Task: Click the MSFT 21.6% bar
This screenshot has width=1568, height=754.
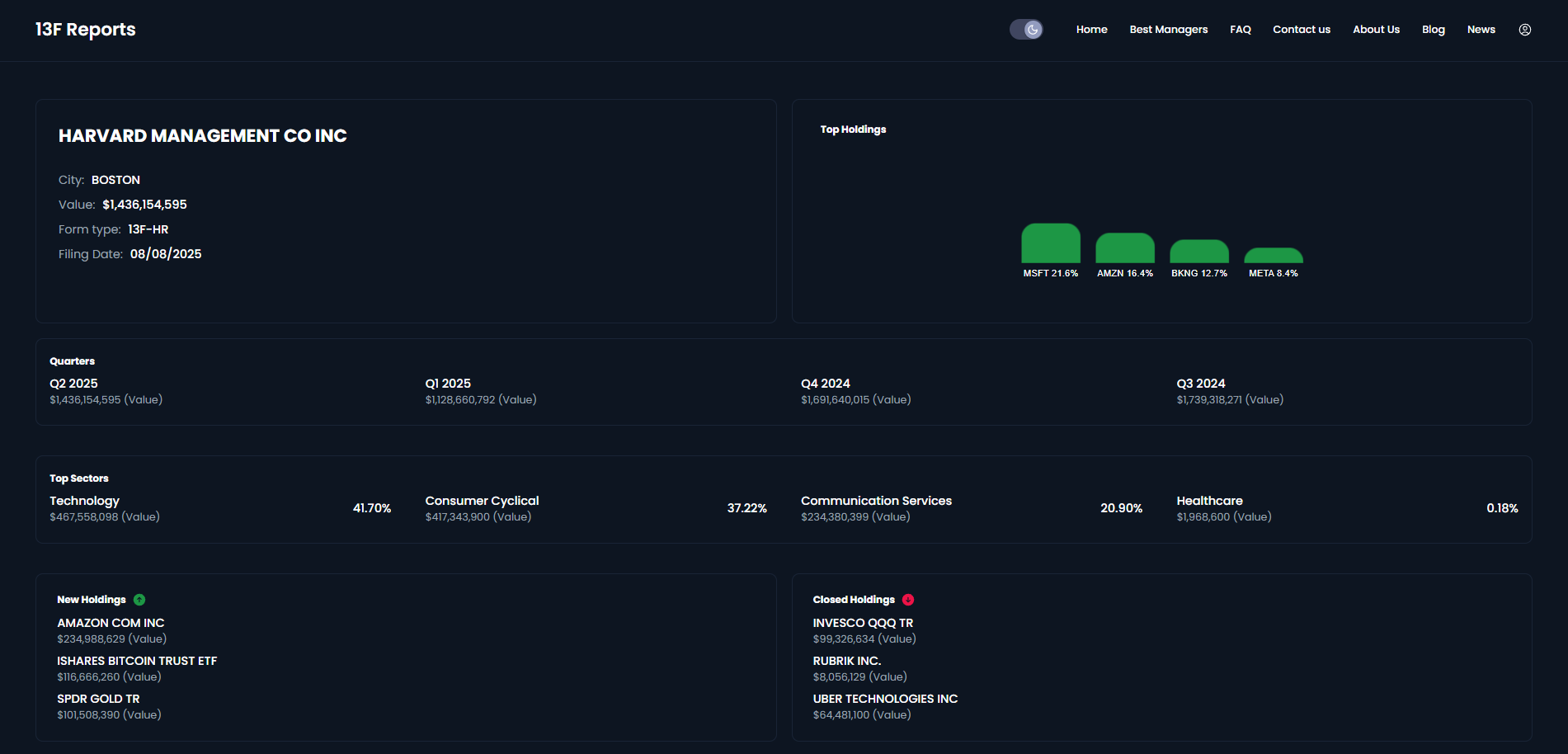Action: pyautogui.click(x=1051, y=243)
